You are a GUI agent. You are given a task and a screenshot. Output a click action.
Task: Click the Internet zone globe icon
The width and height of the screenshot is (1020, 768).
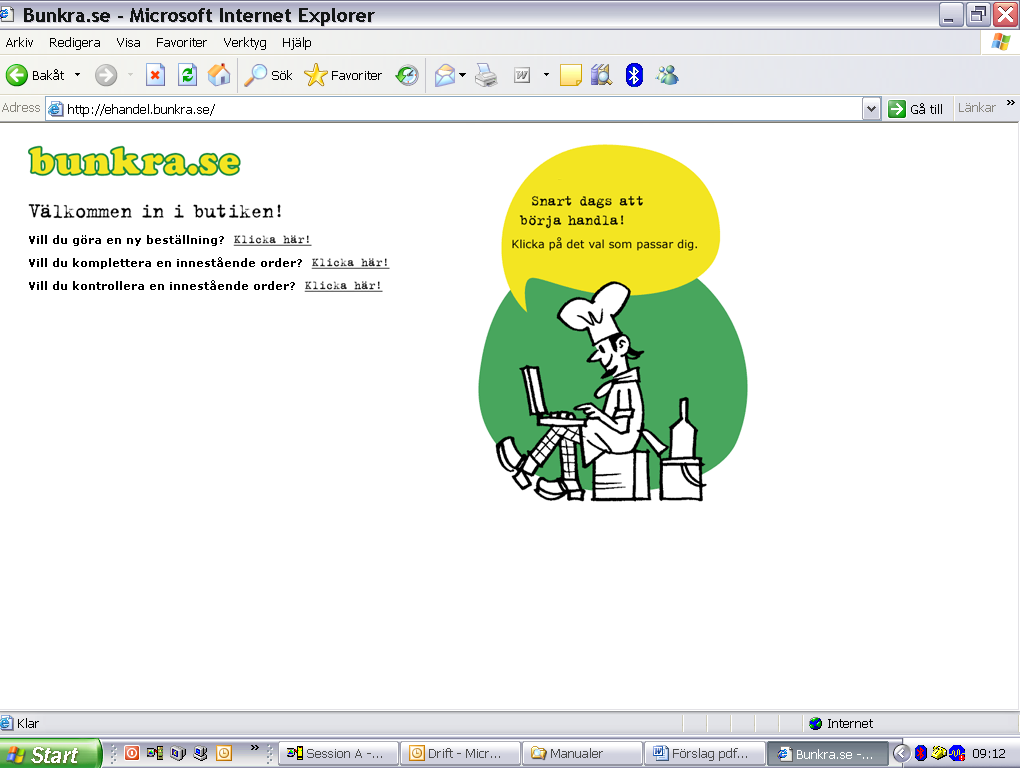(x=815, y=724)
